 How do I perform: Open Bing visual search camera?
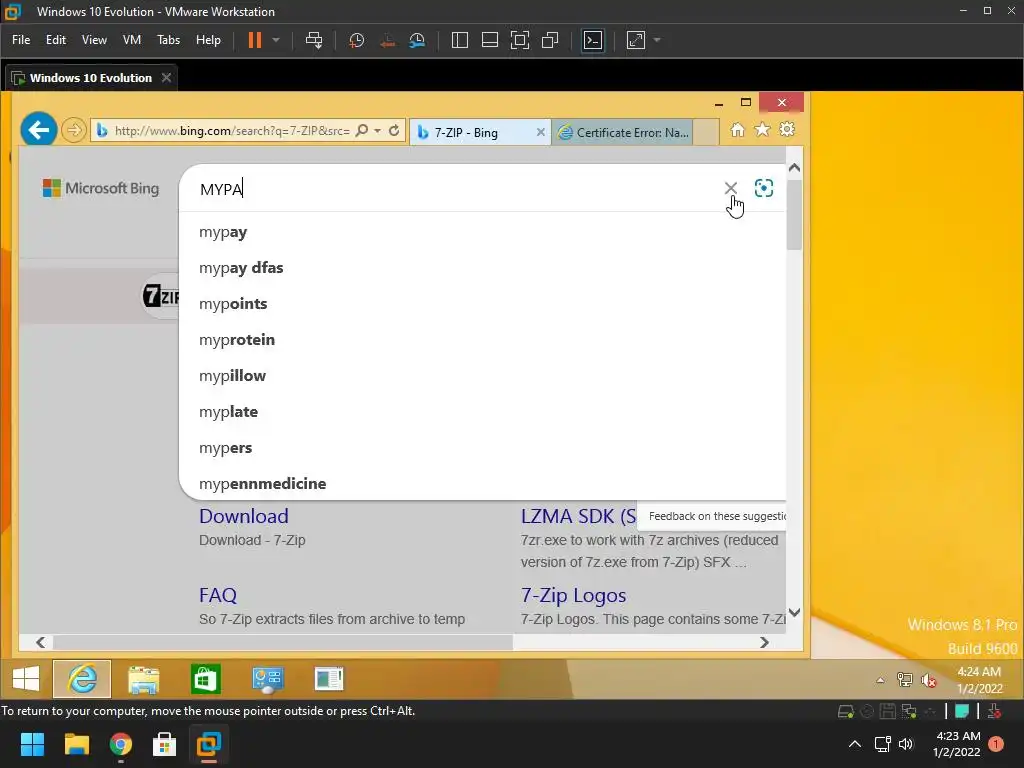(x=763, y=188)
